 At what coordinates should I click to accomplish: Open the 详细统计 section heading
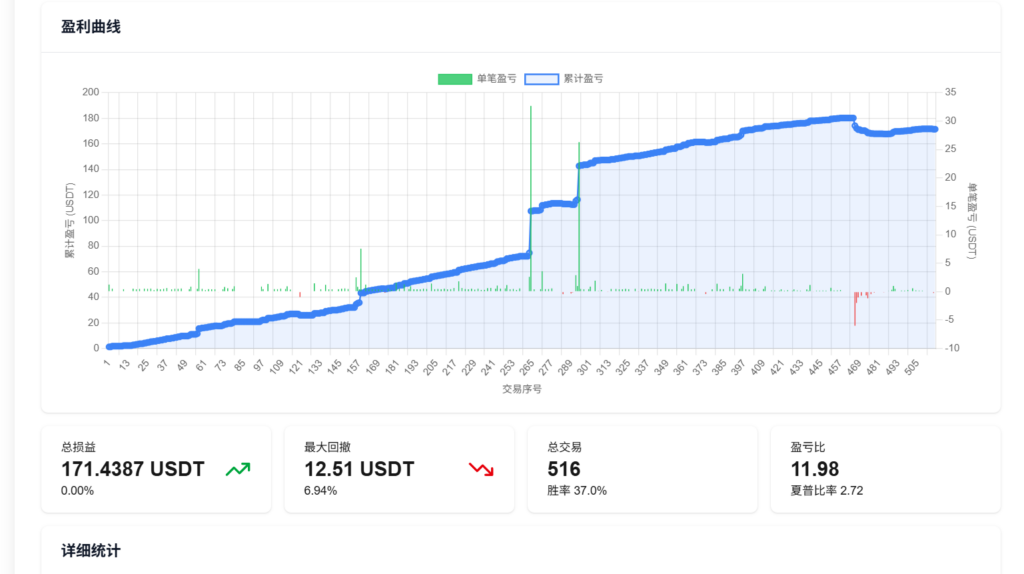pos(91,550)
